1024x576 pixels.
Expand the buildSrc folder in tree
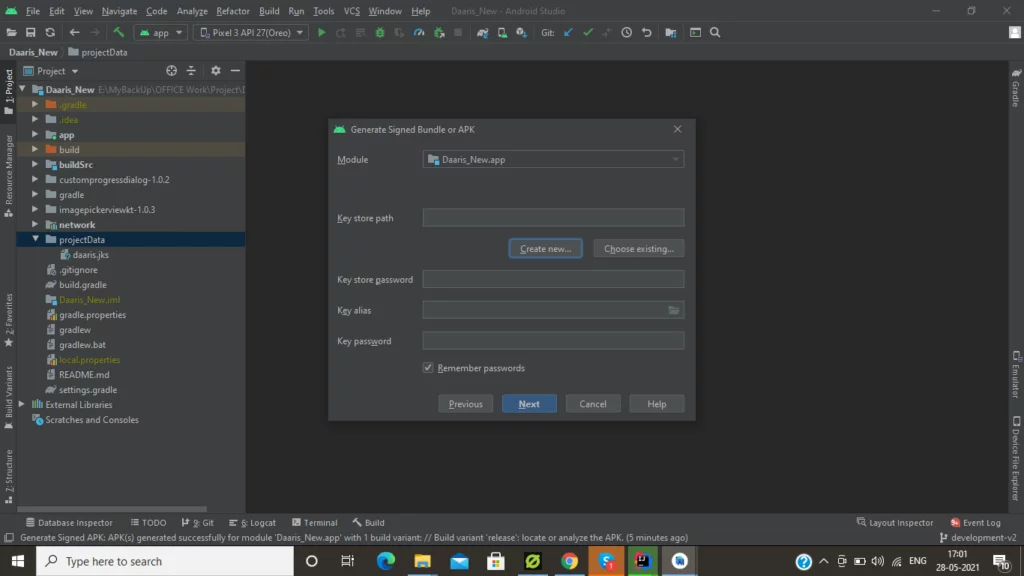click(x=37, y=165)
